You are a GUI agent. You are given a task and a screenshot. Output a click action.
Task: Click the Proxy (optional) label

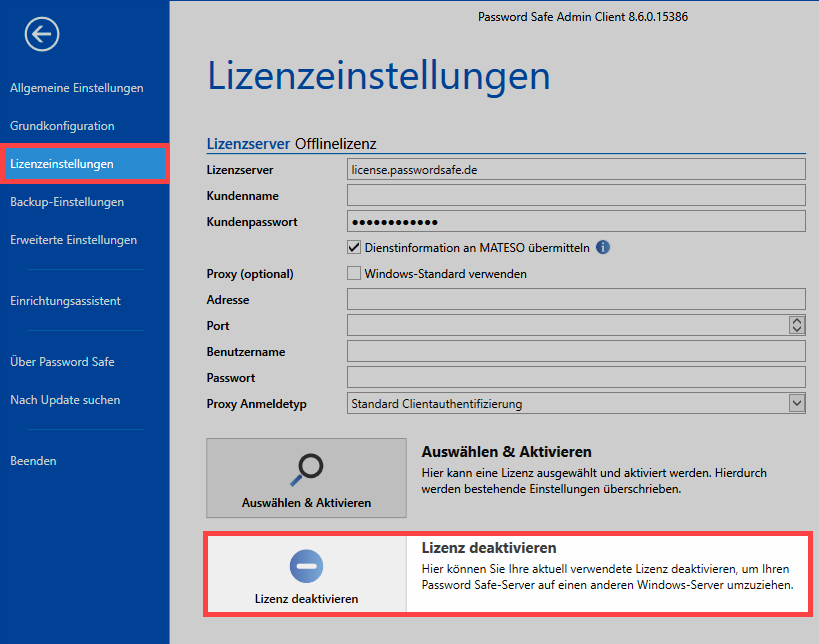(x=250, y=274)
